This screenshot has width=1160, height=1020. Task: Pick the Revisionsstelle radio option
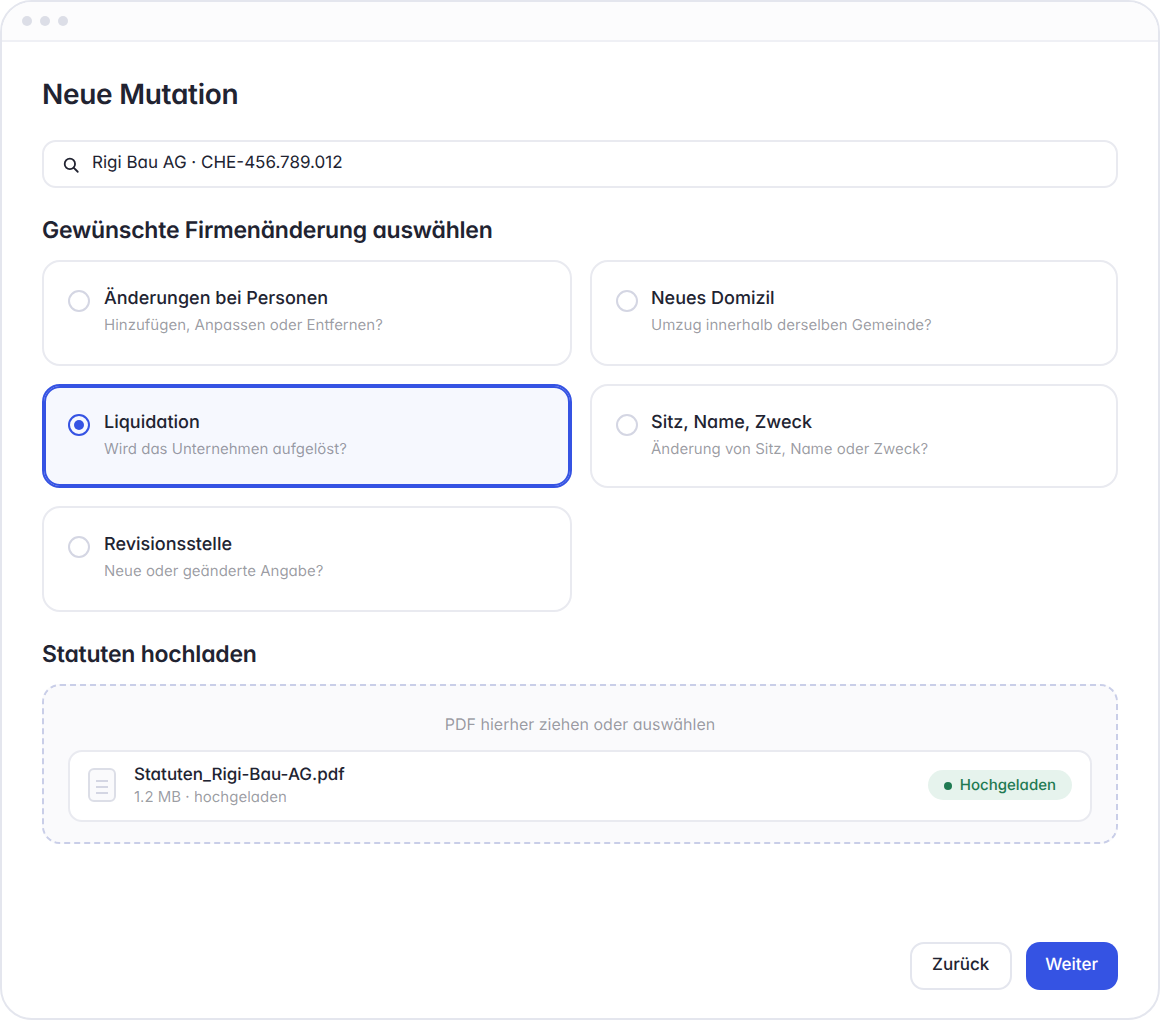coord(79,547)
